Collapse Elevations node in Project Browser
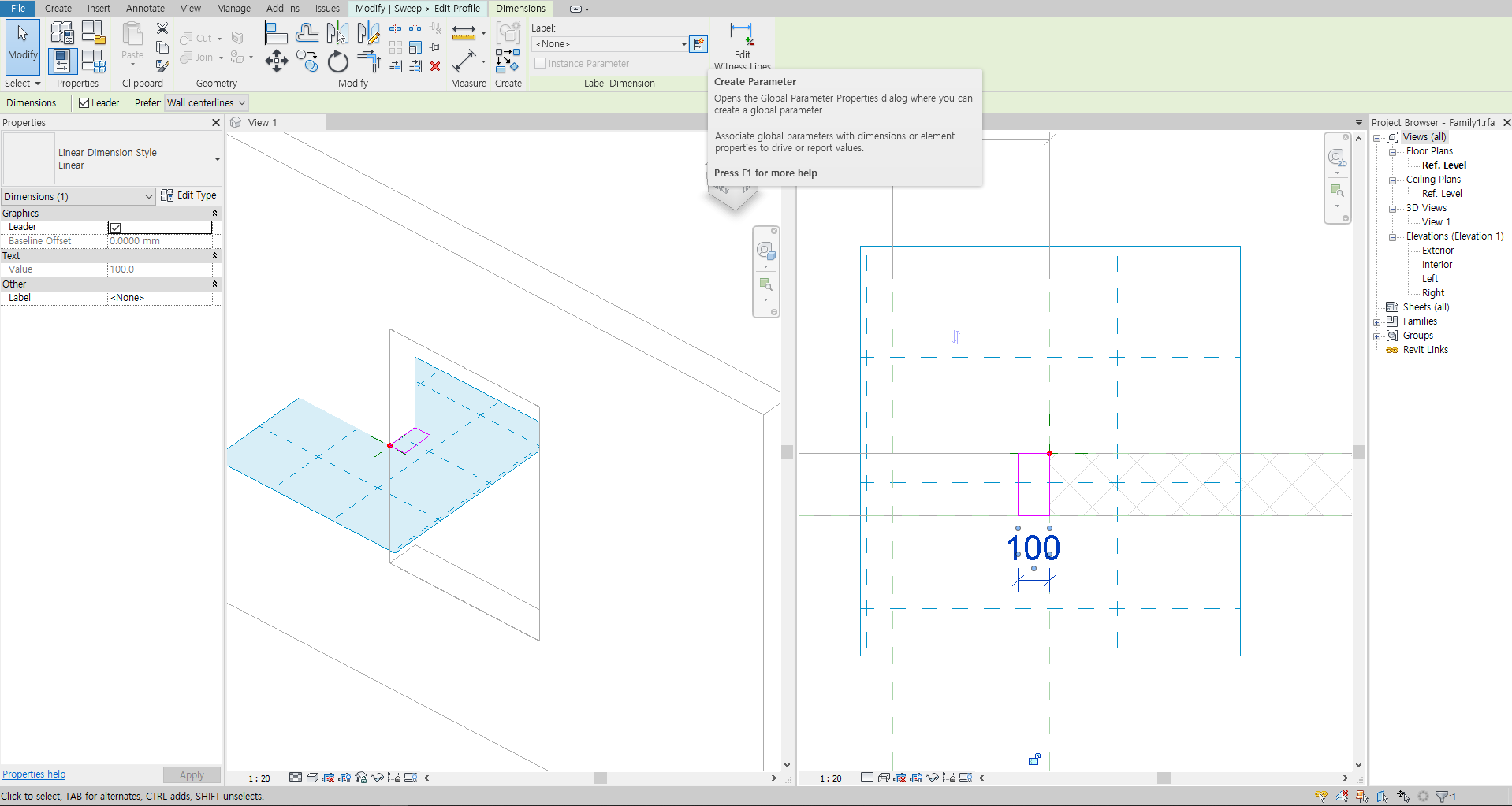Image resolution: width=1512 pixels, height=806 pixels. (1393, 237)
